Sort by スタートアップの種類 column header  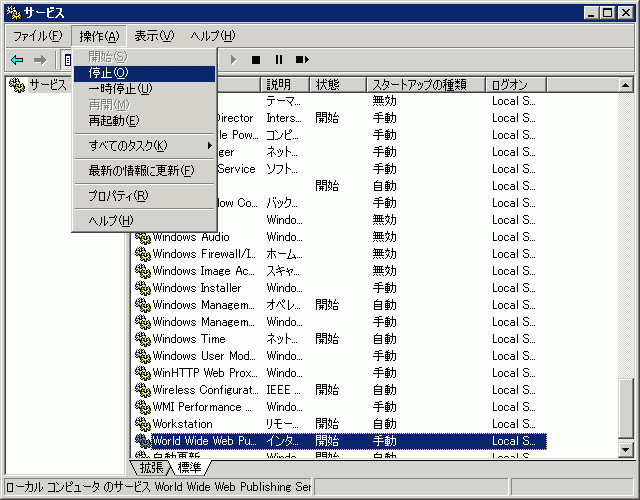426,85
